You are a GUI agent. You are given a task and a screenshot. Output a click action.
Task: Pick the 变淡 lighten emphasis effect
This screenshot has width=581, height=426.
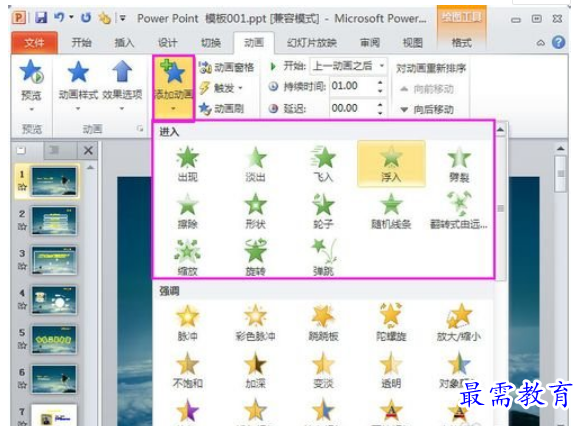pyautogui.click(x=323, y=370)
